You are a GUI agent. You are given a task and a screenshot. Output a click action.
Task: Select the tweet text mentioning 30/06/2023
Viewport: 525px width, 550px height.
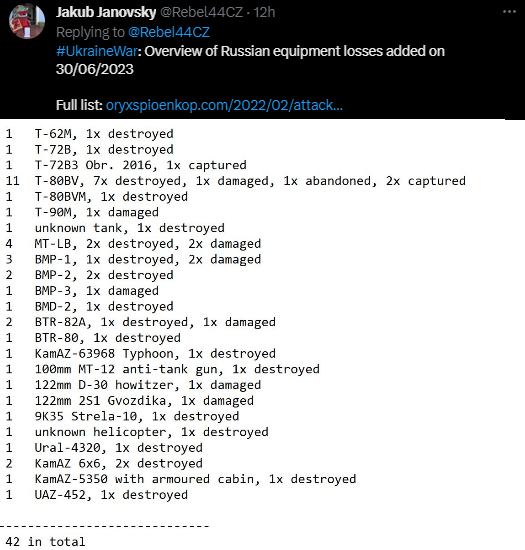click(x=250, y=60)
